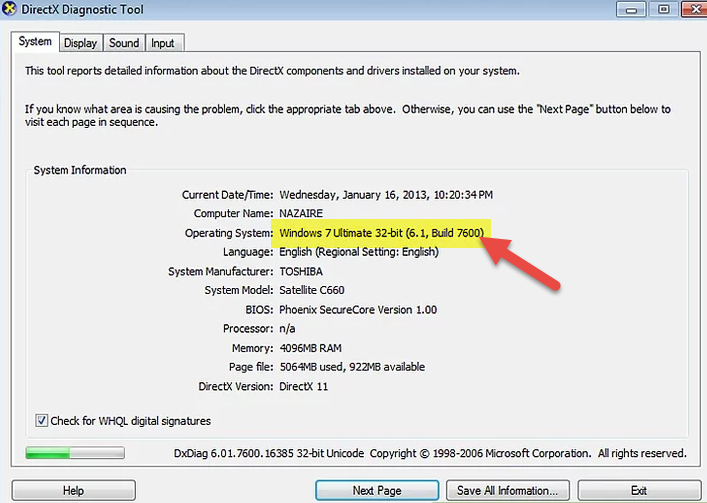
Task: Click the 'DirectX 11' version value
Action: 304,387
